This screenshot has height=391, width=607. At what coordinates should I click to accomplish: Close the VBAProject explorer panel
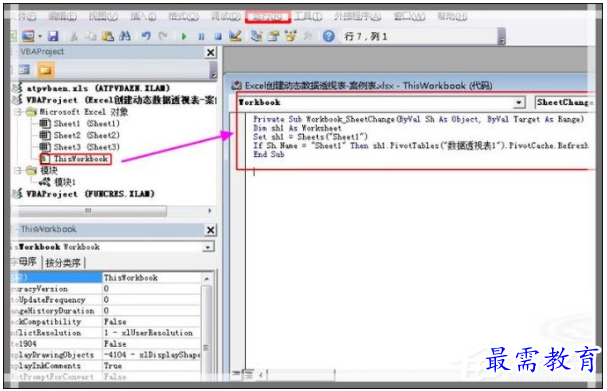point(211,52)
